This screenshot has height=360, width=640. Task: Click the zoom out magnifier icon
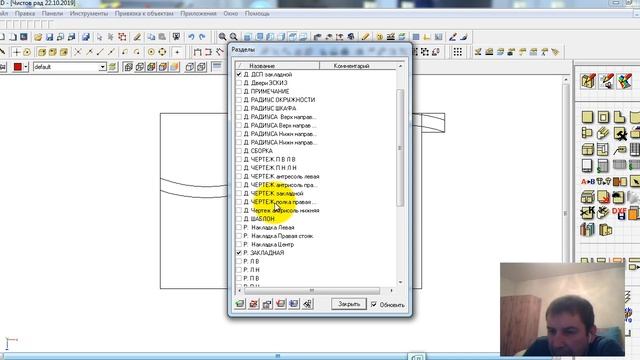click(x=233, y=37)
